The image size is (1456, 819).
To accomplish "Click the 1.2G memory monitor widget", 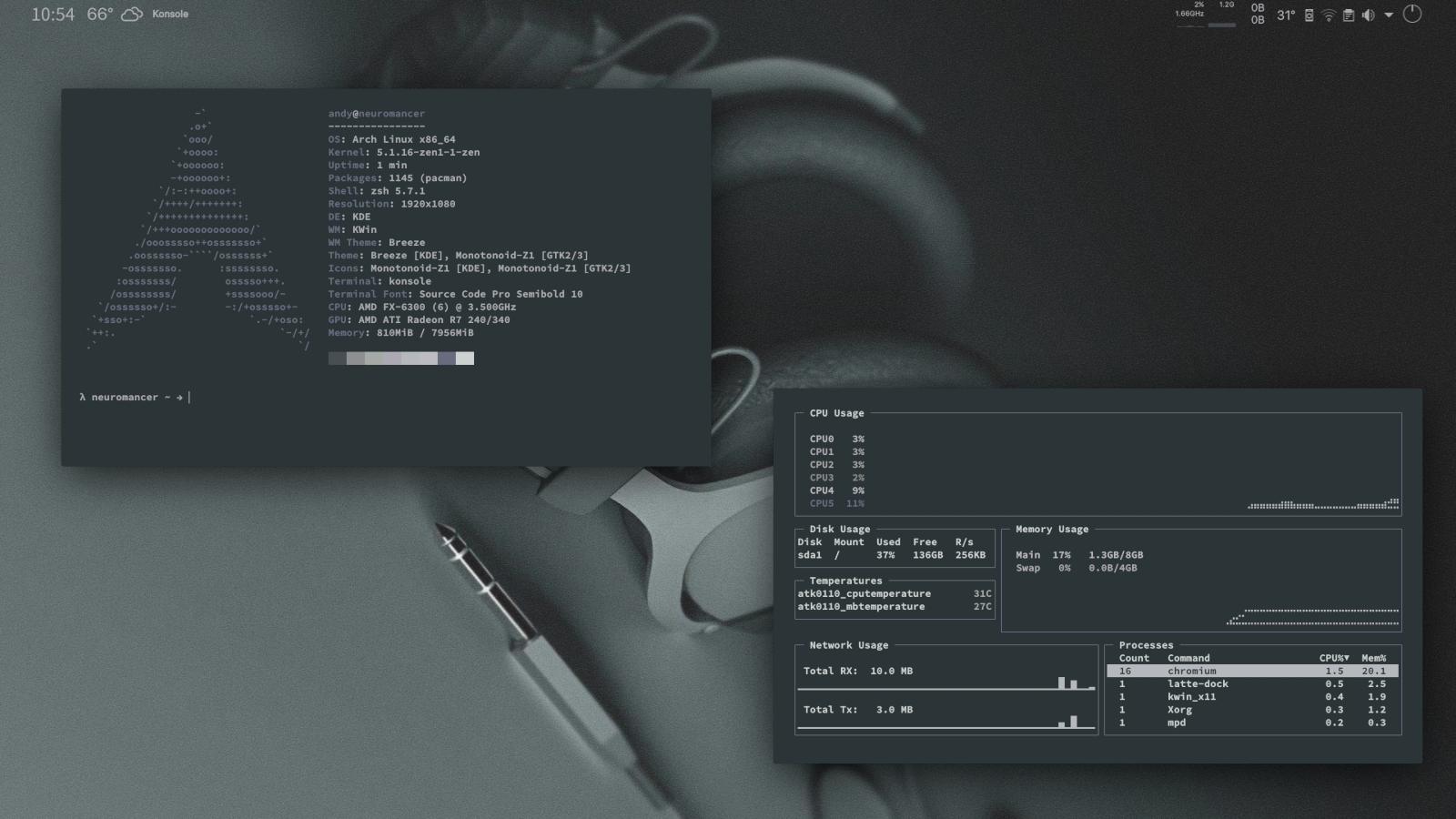I will coord(1222,14).
